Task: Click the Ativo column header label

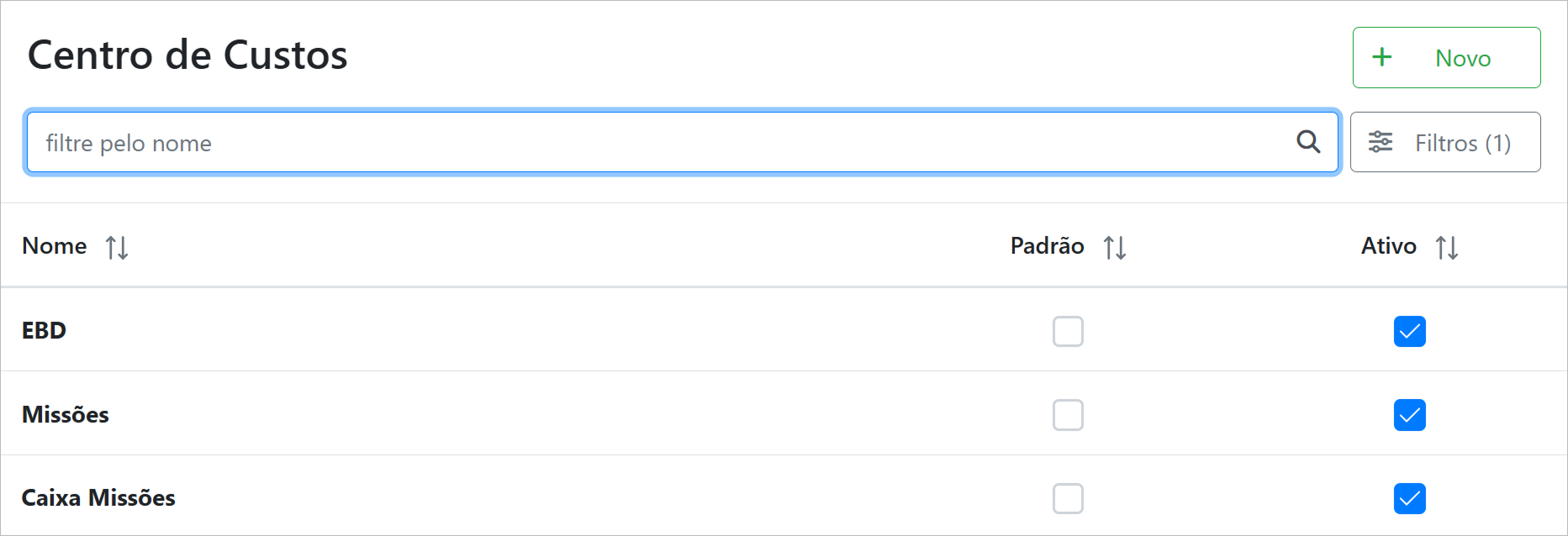Action: (1388, 246)
